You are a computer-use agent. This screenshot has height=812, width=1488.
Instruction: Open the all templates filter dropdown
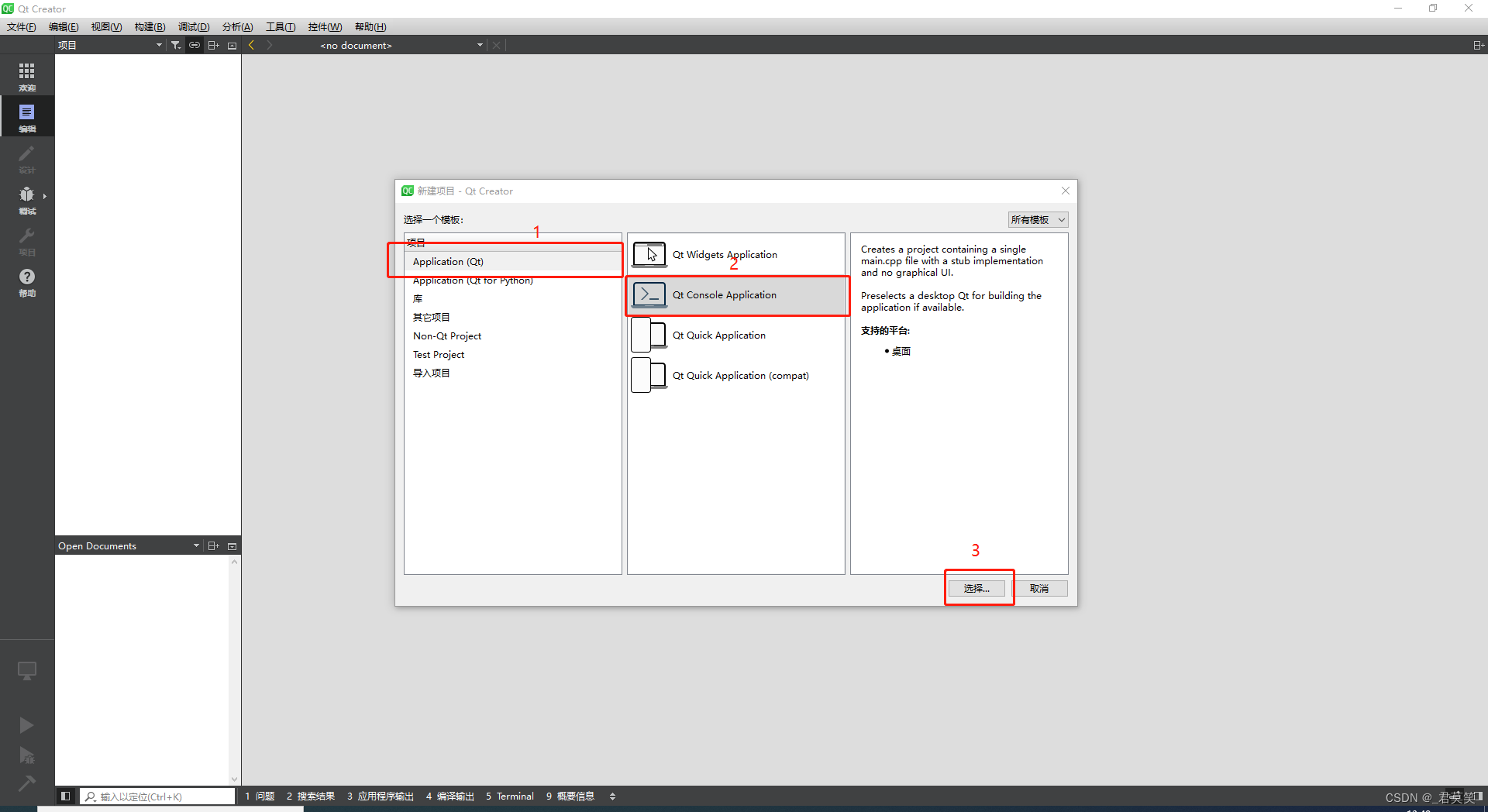pyautogui.click(x=1038, y=220)
